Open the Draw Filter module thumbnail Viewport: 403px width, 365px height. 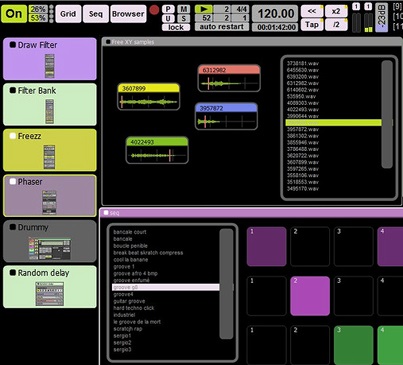click(50, 66)
